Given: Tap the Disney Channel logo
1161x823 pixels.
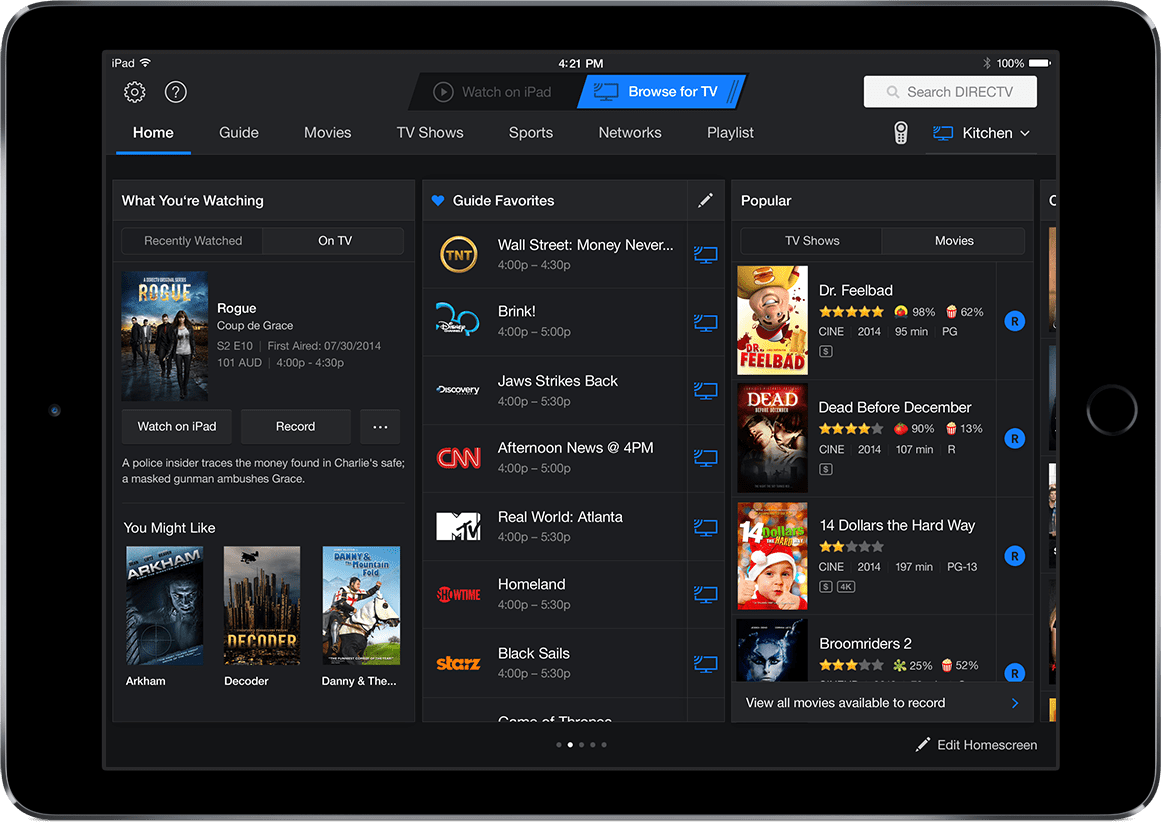Looking at the screenshot, I should (457, 319).
